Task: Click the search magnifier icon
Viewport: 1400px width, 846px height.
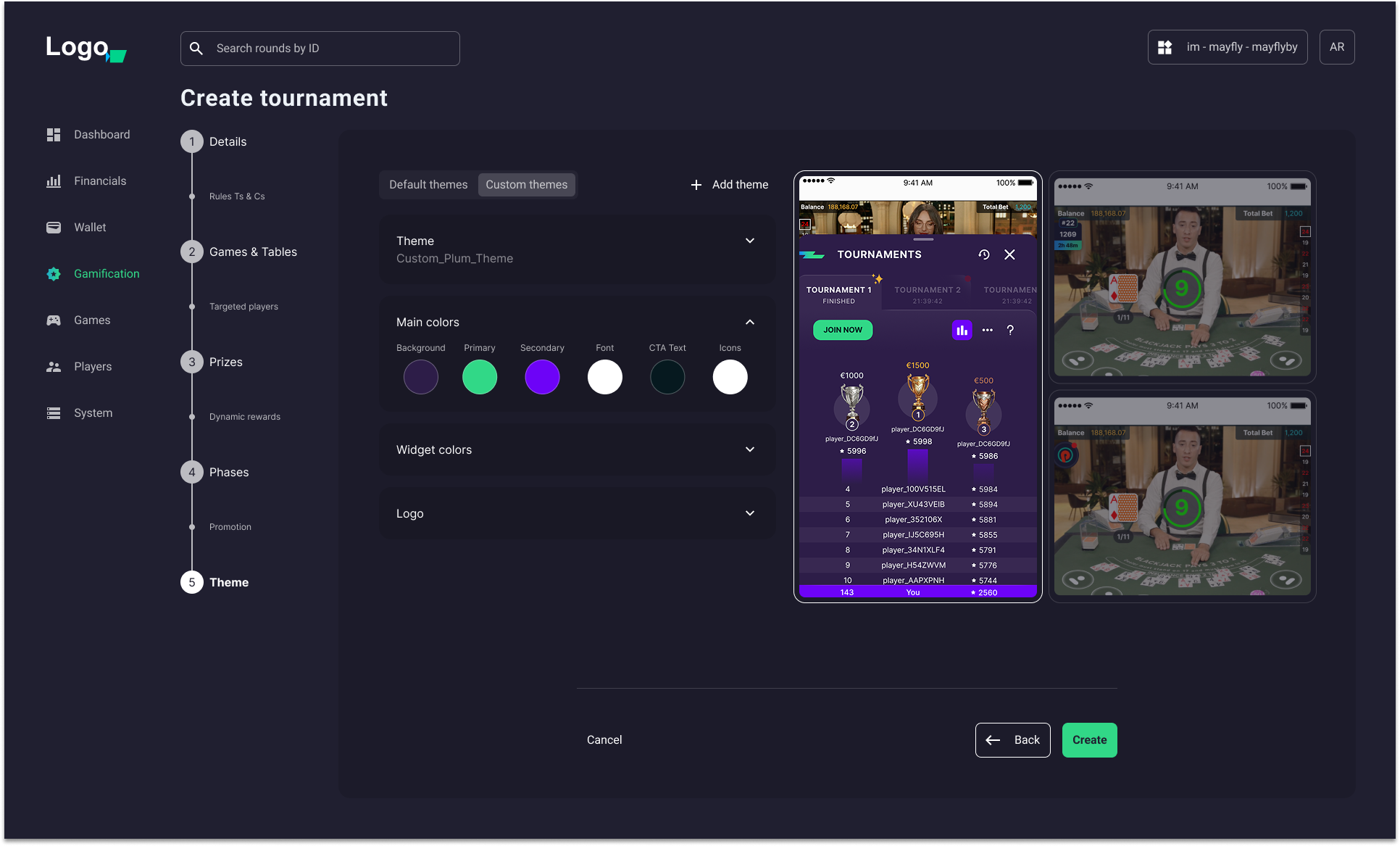Action: [196, 48]
